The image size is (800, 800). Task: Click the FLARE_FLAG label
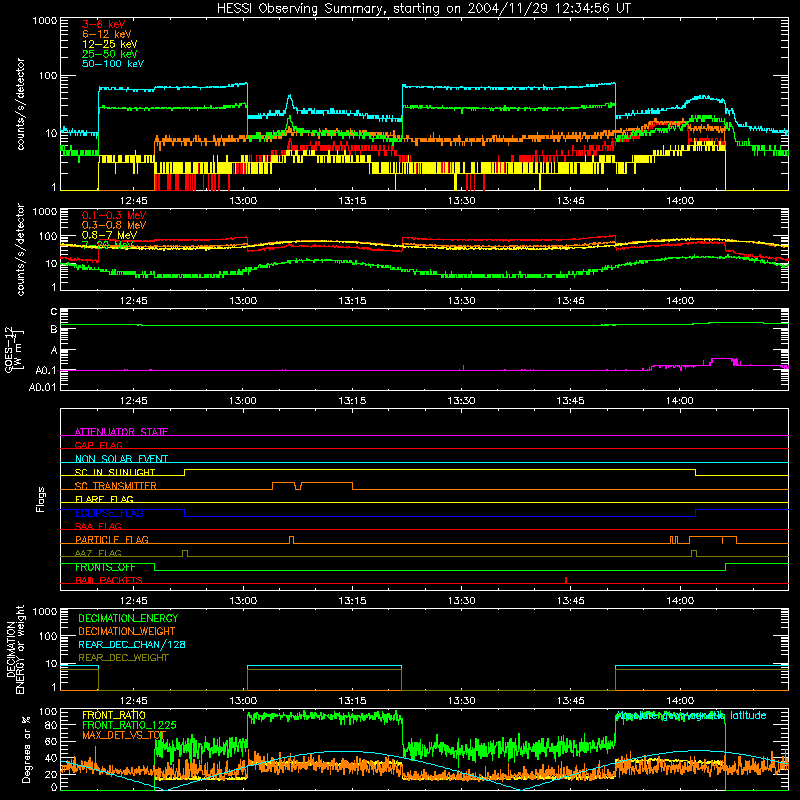point(104,499)
